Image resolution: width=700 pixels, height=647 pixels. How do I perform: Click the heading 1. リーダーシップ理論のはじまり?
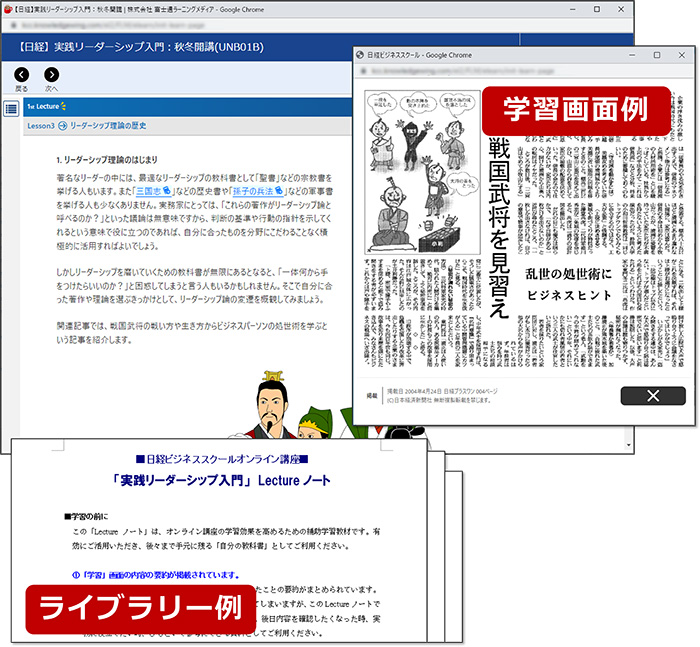(107, 159)
